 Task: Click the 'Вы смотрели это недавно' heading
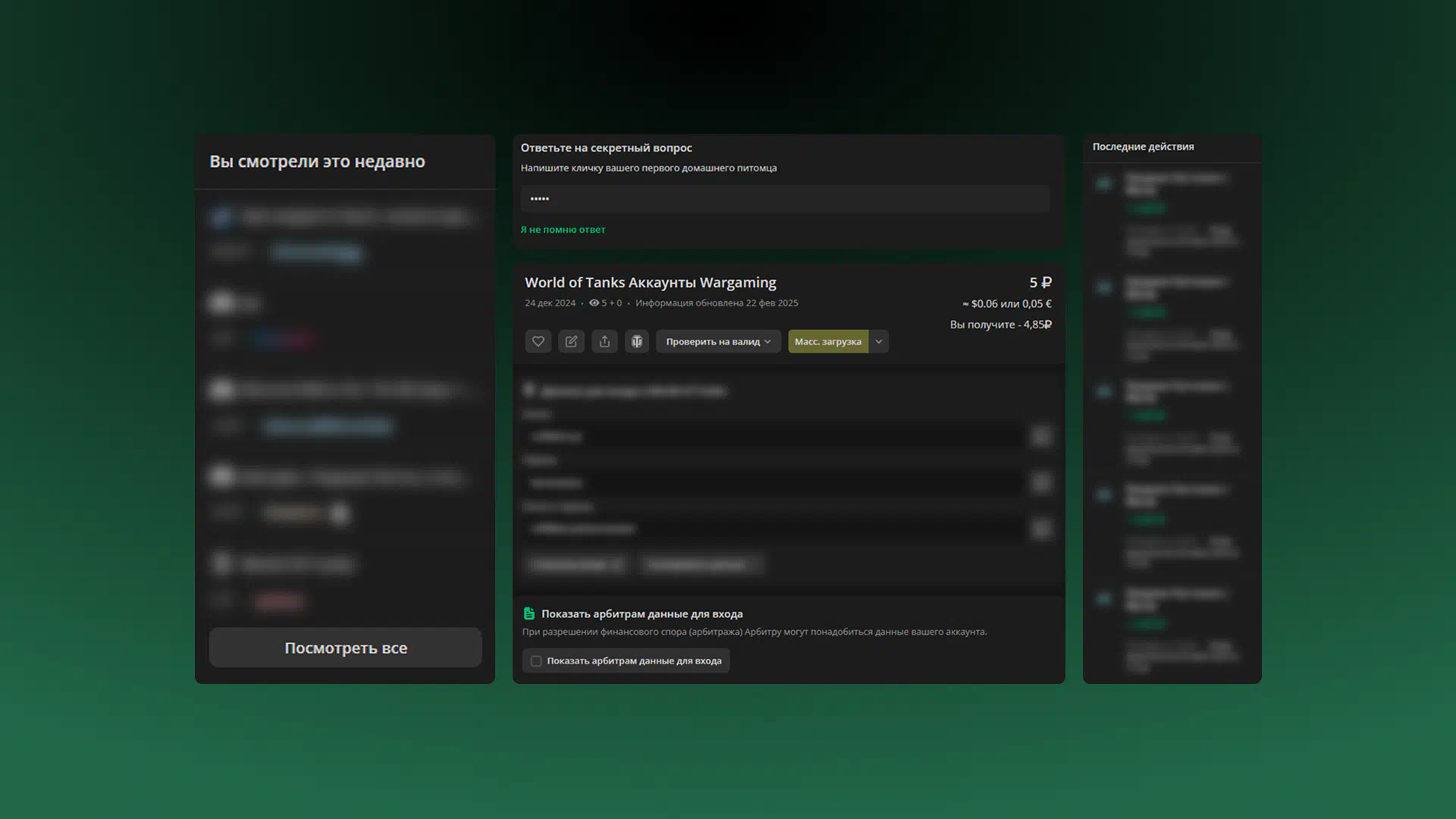click(317, 162)
